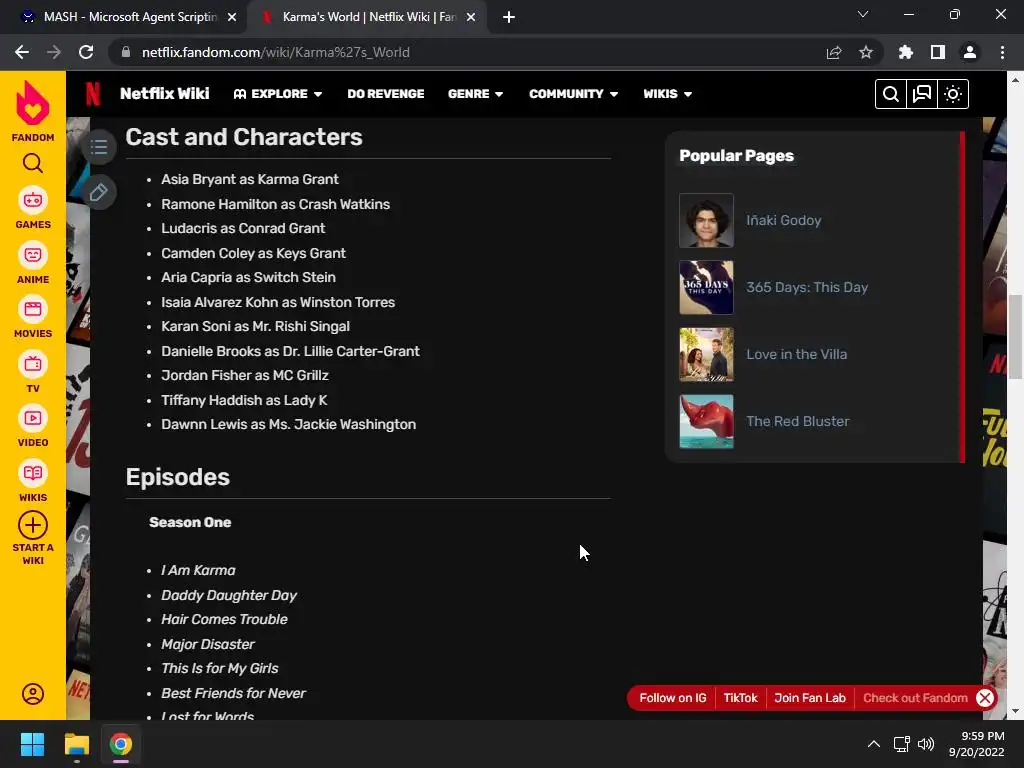1024x768 pixels.
Task: Open Chrome three-dot menu
Action: point(1002,52)
